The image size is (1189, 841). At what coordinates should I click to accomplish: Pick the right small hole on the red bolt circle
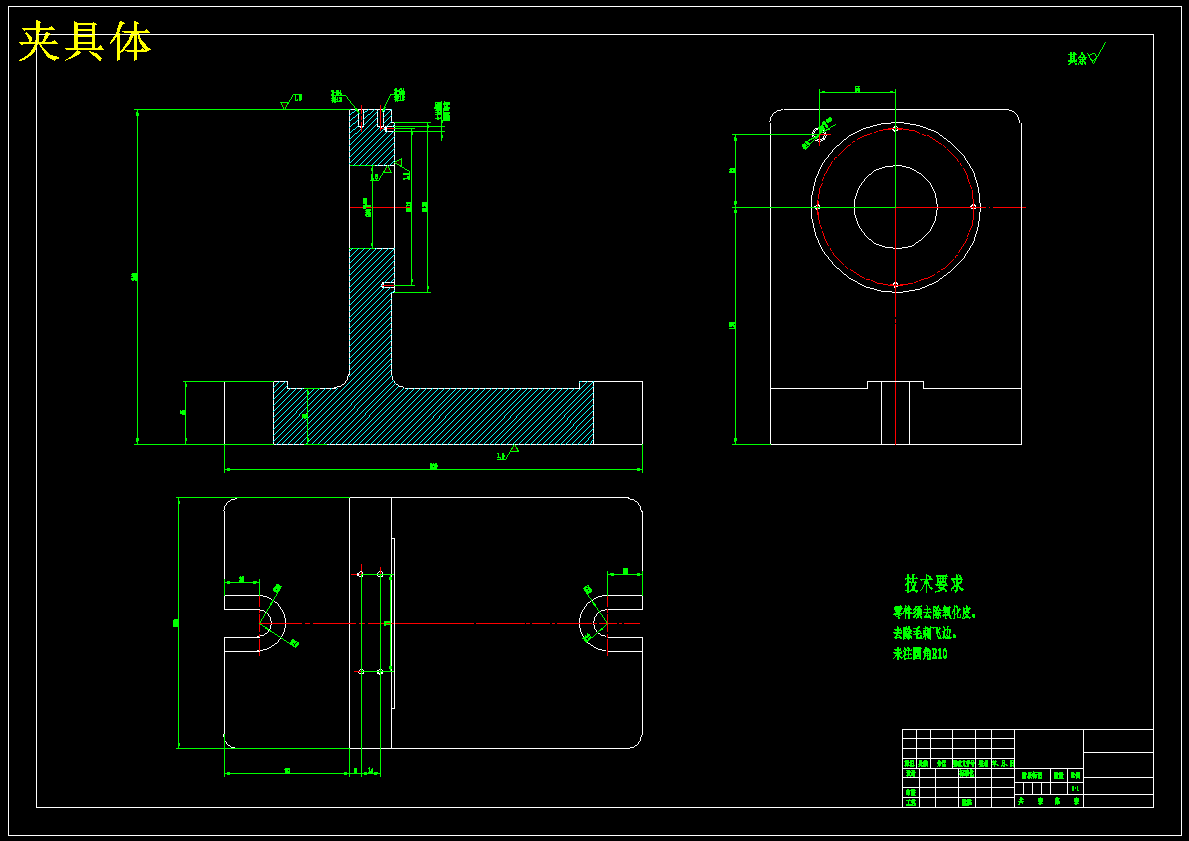(x=974, y=206)
